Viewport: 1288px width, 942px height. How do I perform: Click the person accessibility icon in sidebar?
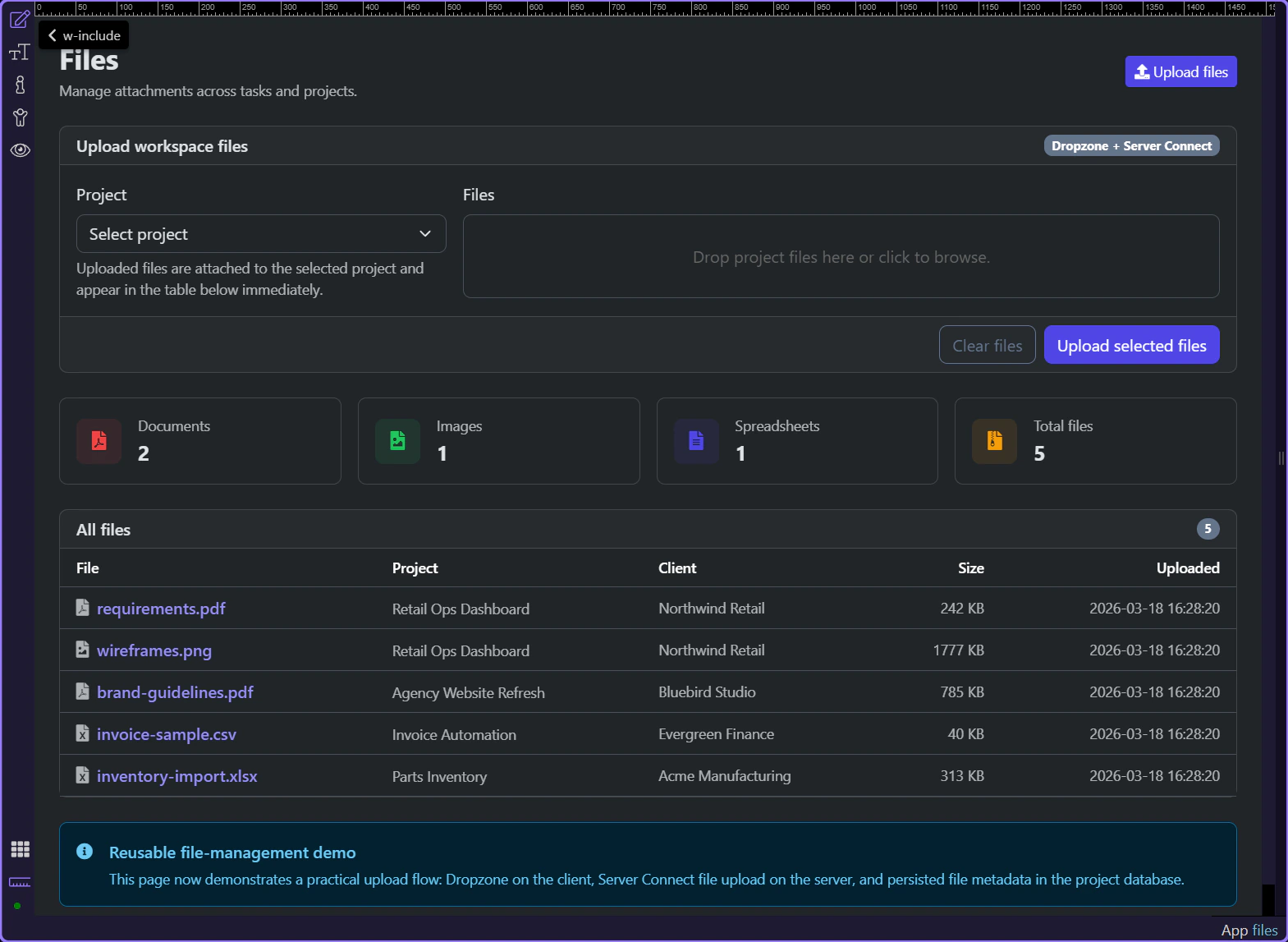pyautogui.click(x=20, y=117)
